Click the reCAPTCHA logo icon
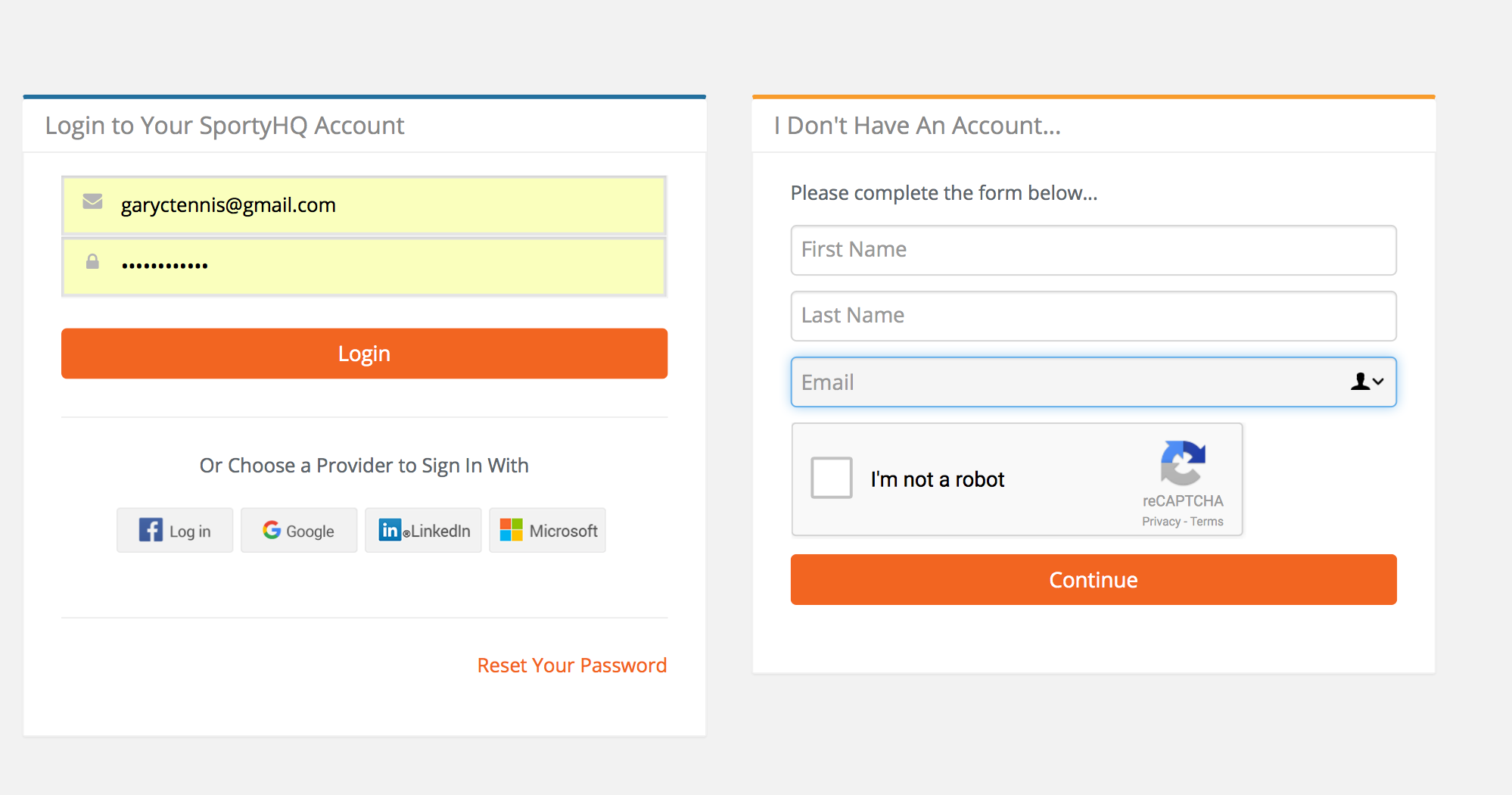The height and width of the screenshot is (795, 1512). (x=1182, y=463)
